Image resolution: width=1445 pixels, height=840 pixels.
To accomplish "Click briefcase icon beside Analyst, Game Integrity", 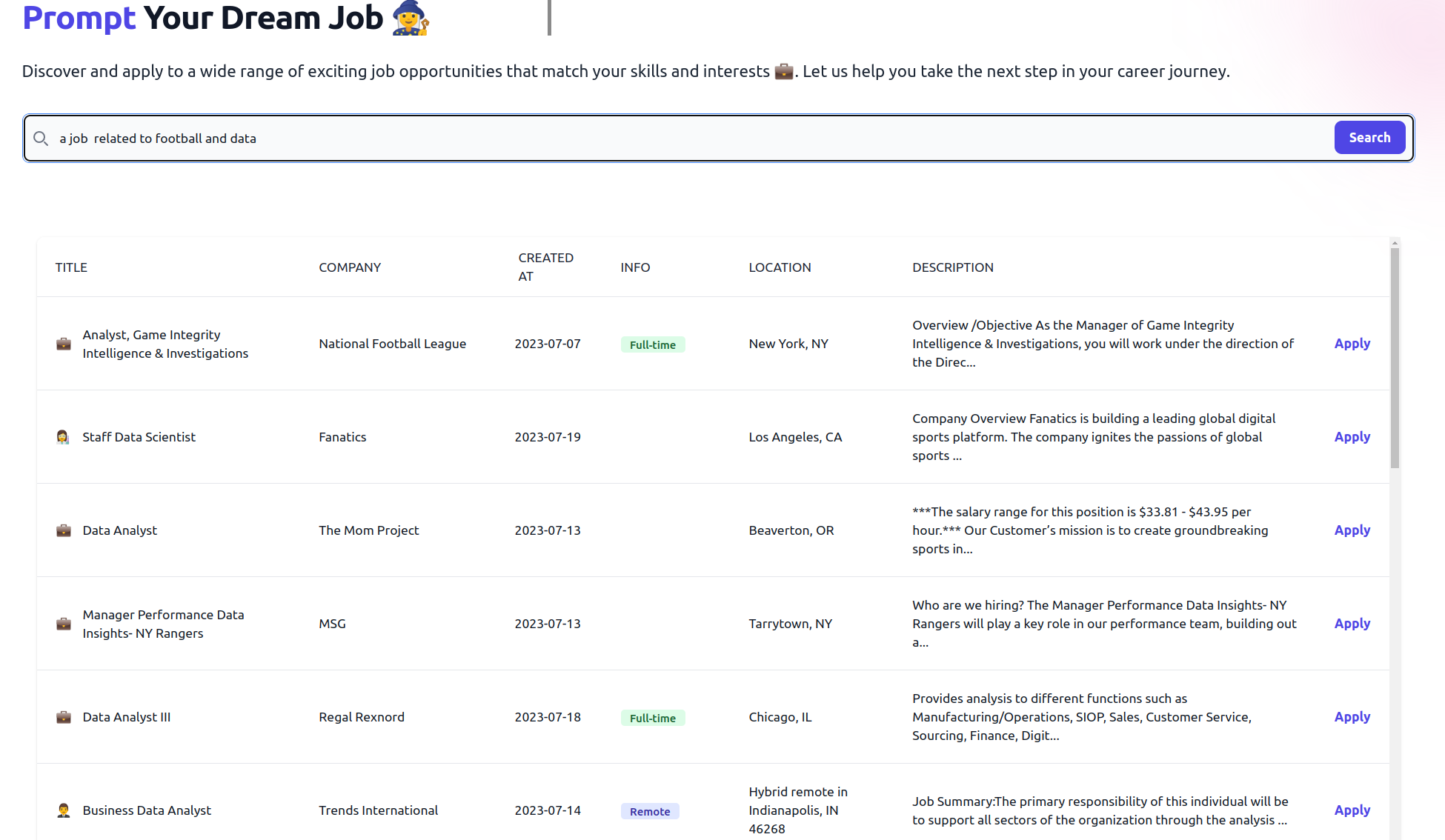I will pos(64,344).
